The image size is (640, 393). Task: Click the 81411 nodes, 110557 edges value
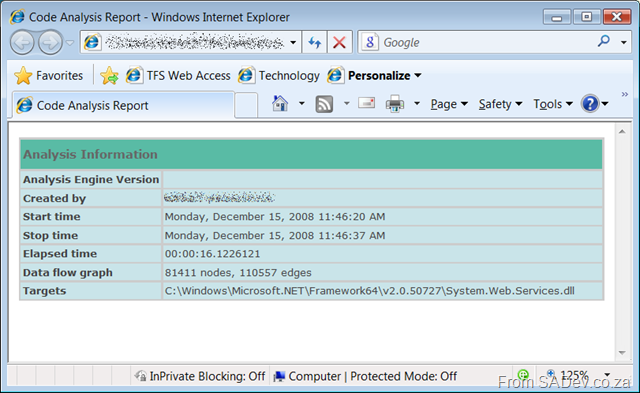[238, 273]
